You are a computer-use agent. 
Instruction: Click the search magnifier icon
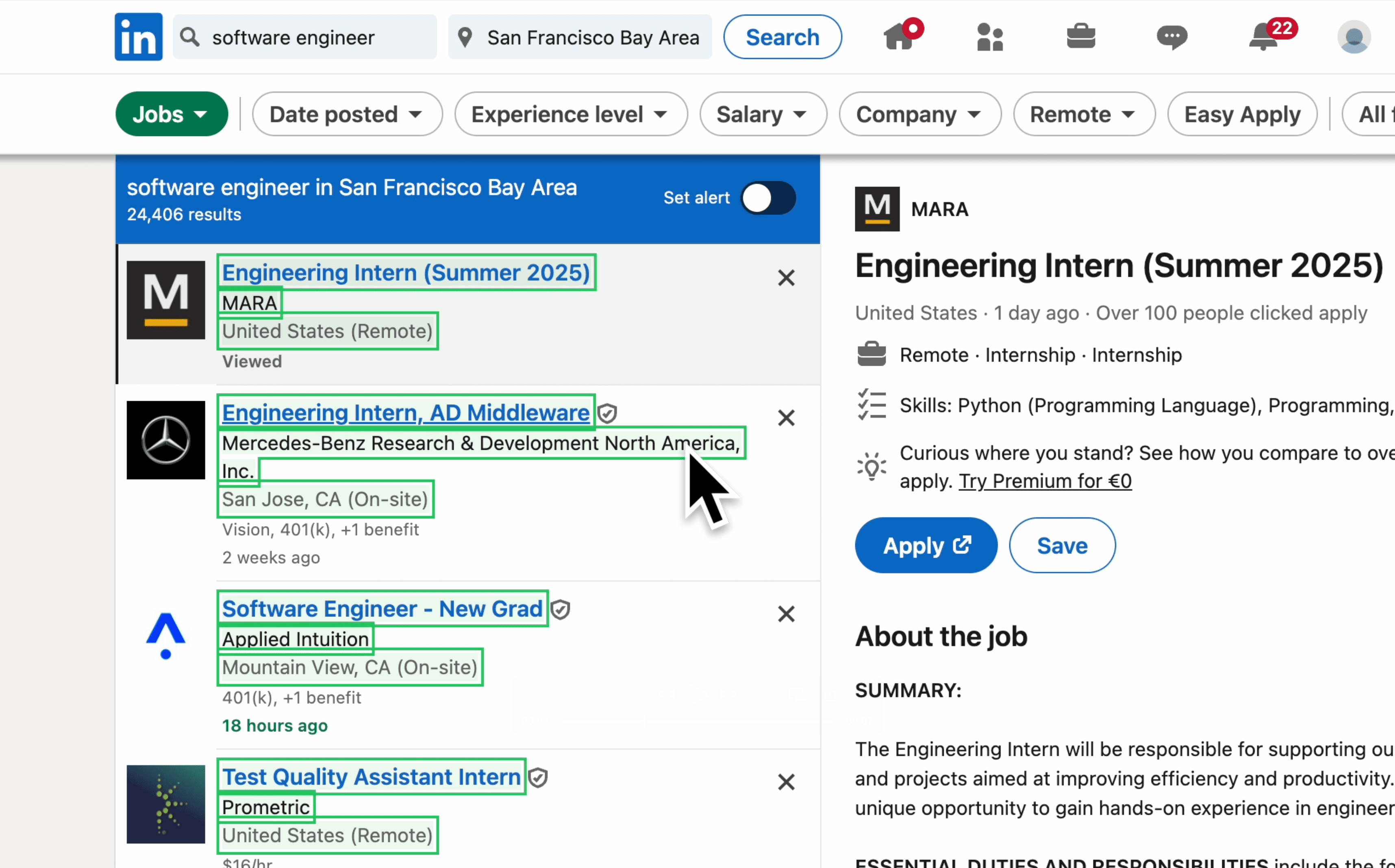[189, 37]
